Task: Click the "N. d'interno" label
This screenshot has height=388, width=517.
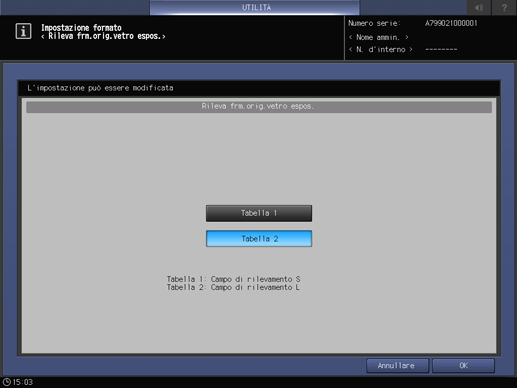Action: tap(381, 49)
